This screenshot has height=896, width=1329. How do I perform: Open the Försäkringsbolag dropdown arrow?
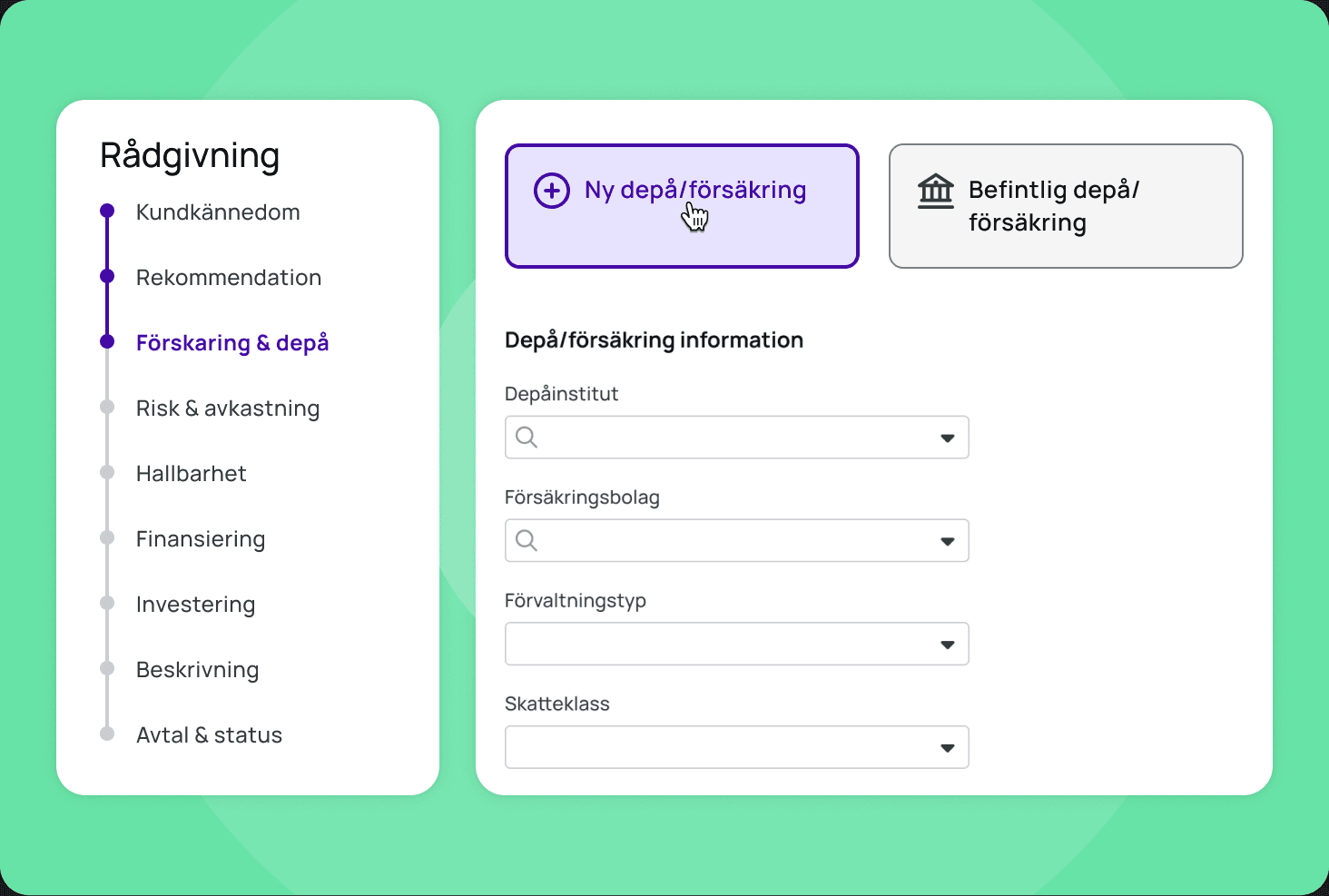point(948,542)
